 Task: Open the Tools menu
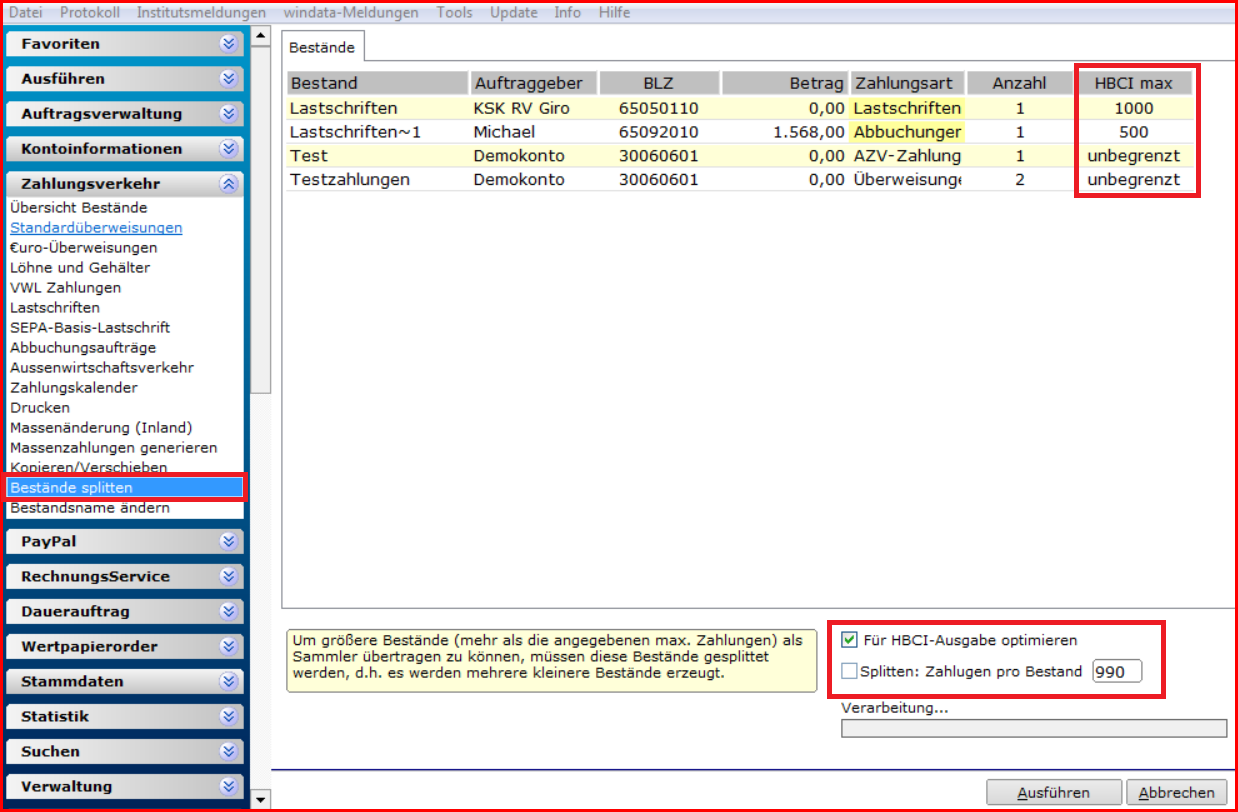click(454, 13)
